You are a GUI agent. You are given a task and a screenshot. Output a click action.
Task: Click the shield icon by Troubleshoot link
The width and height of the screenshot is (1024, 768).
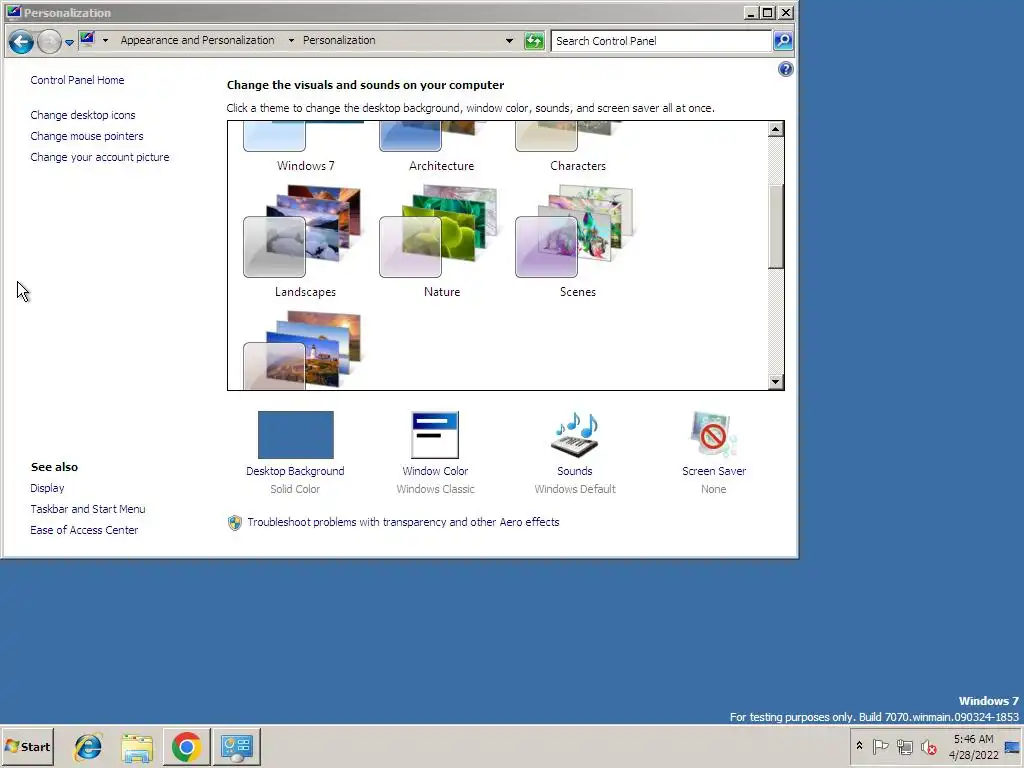234,522
